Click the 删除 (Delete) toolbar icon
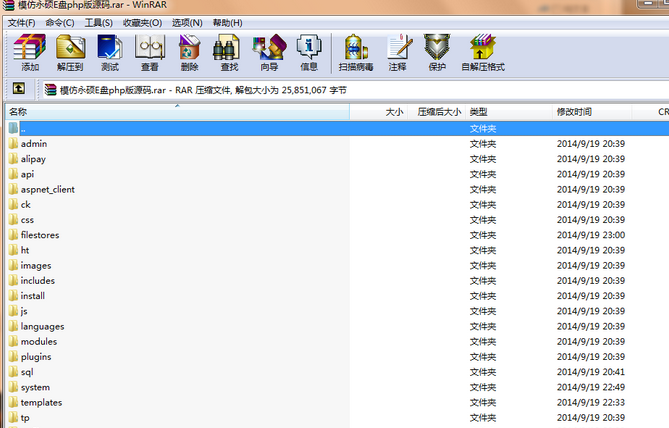This screenshot has height=428, width=669. coord(189,52)
